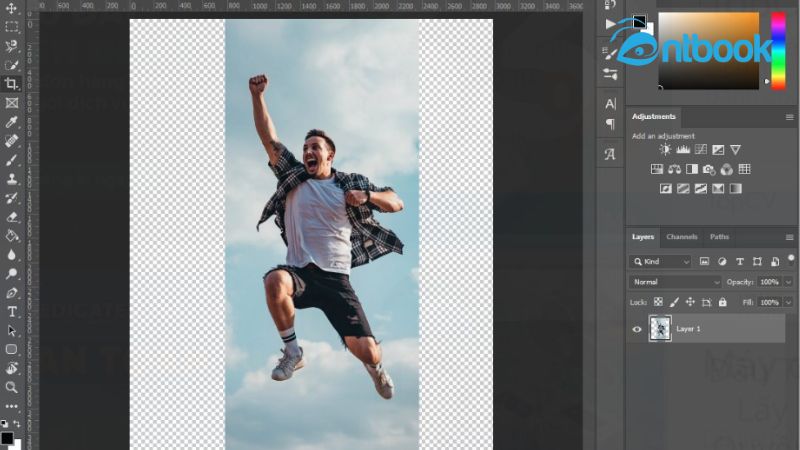Add a Vibrance adjustment

pos(735,149)
